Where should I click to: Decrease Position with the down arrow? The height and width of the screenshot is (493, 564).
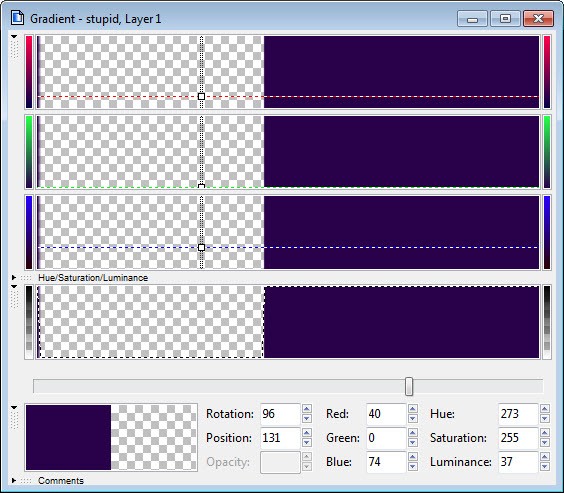(306, 443)
